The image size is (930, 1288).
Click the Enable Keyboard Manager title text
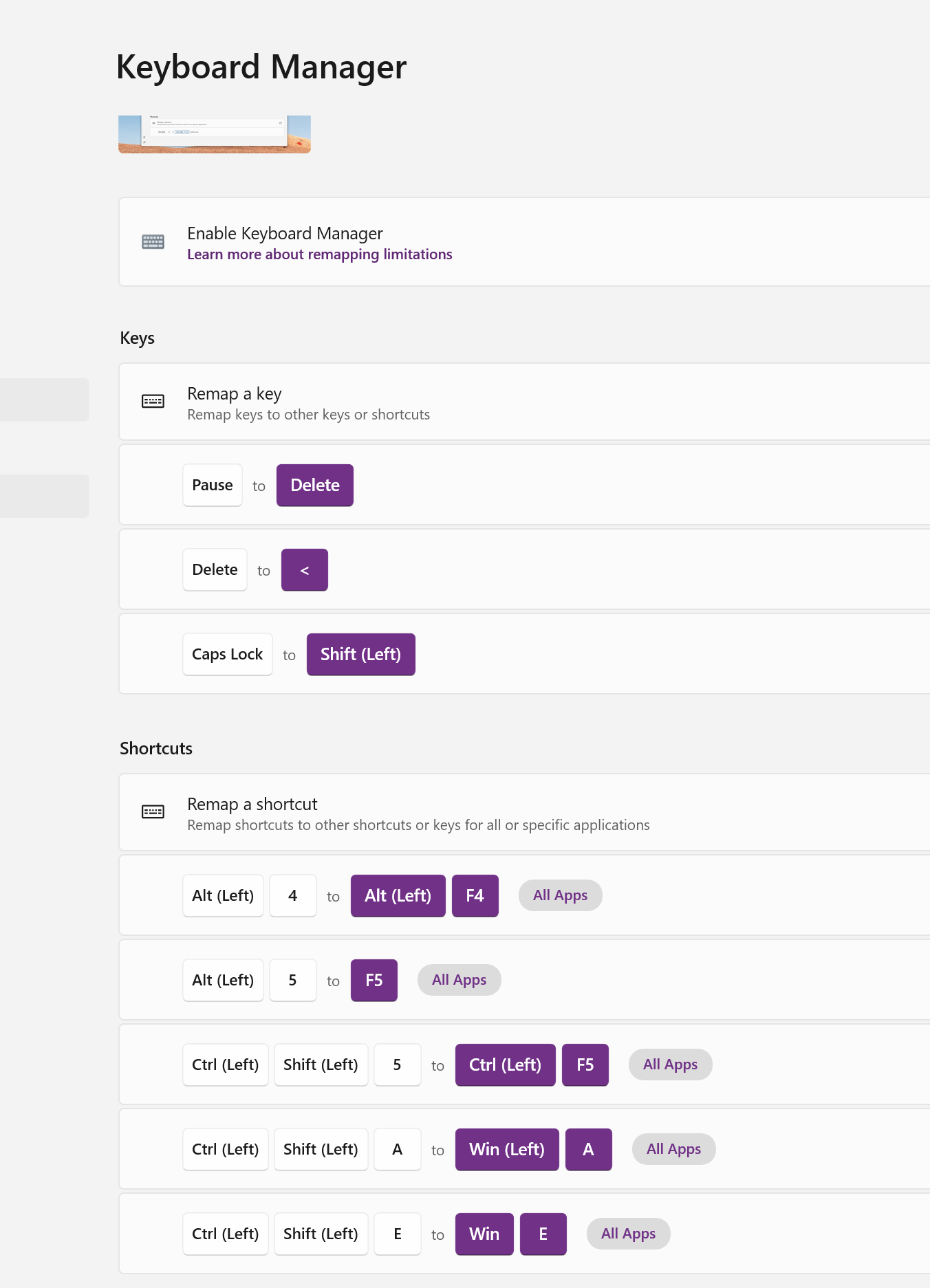(x=285, y=234)
